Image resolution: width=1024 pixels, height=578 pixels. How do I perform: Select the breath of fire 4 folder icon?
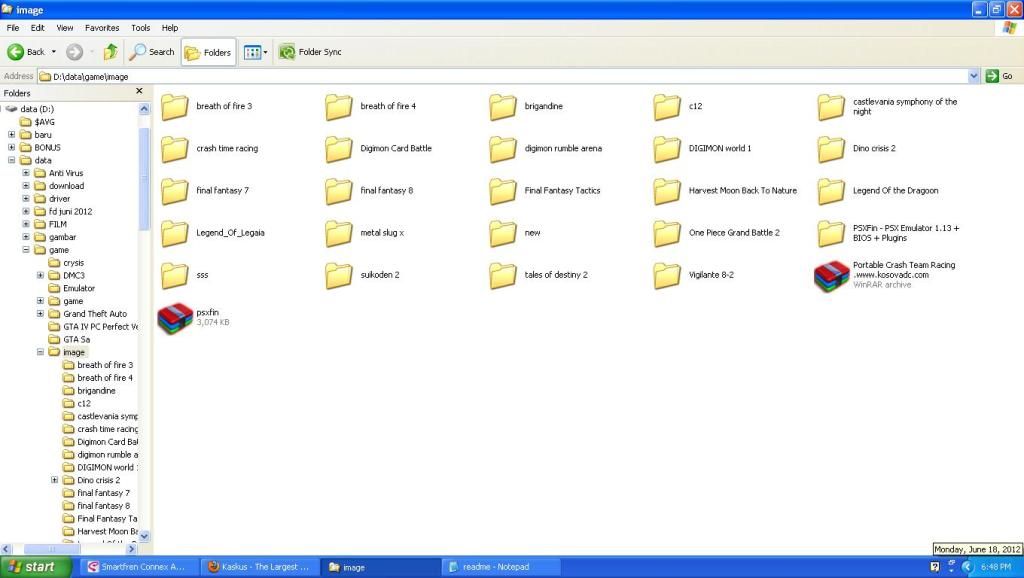[x=339, y=106]
